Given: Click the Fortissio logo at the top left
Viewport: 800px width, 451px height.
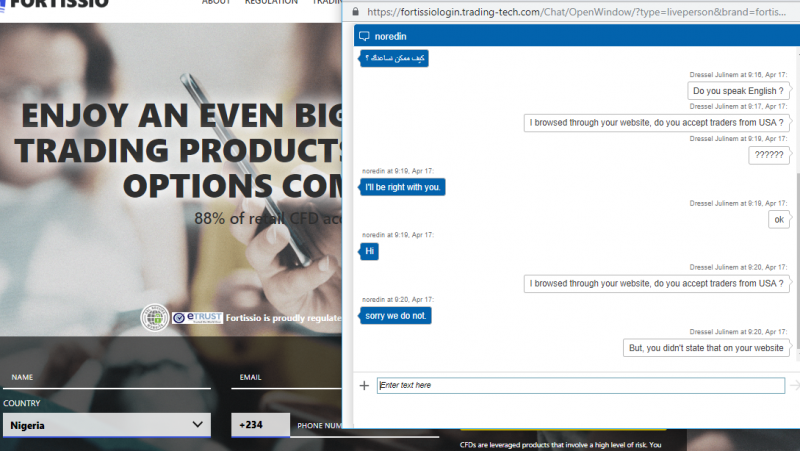Looking at the screenshot, I should tap(55, 4).
